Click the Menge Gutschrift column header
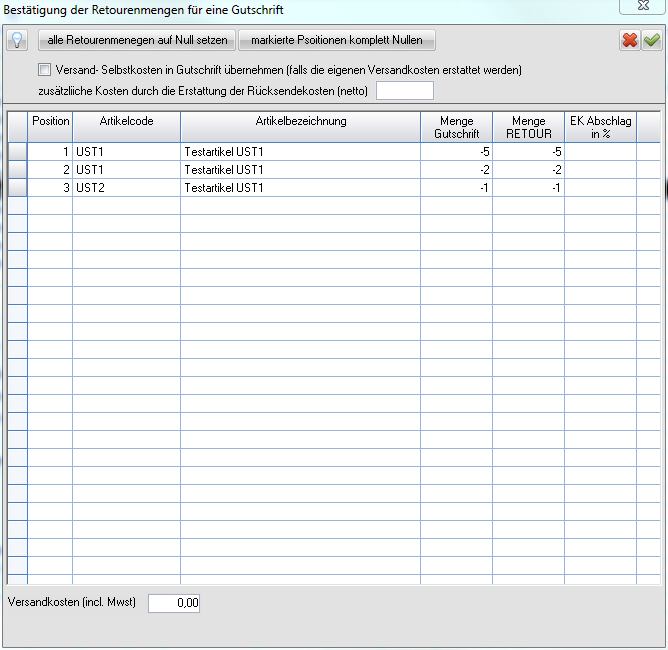Image resolution: width=668 pixels, height=650 pixels. click(456, 127)
